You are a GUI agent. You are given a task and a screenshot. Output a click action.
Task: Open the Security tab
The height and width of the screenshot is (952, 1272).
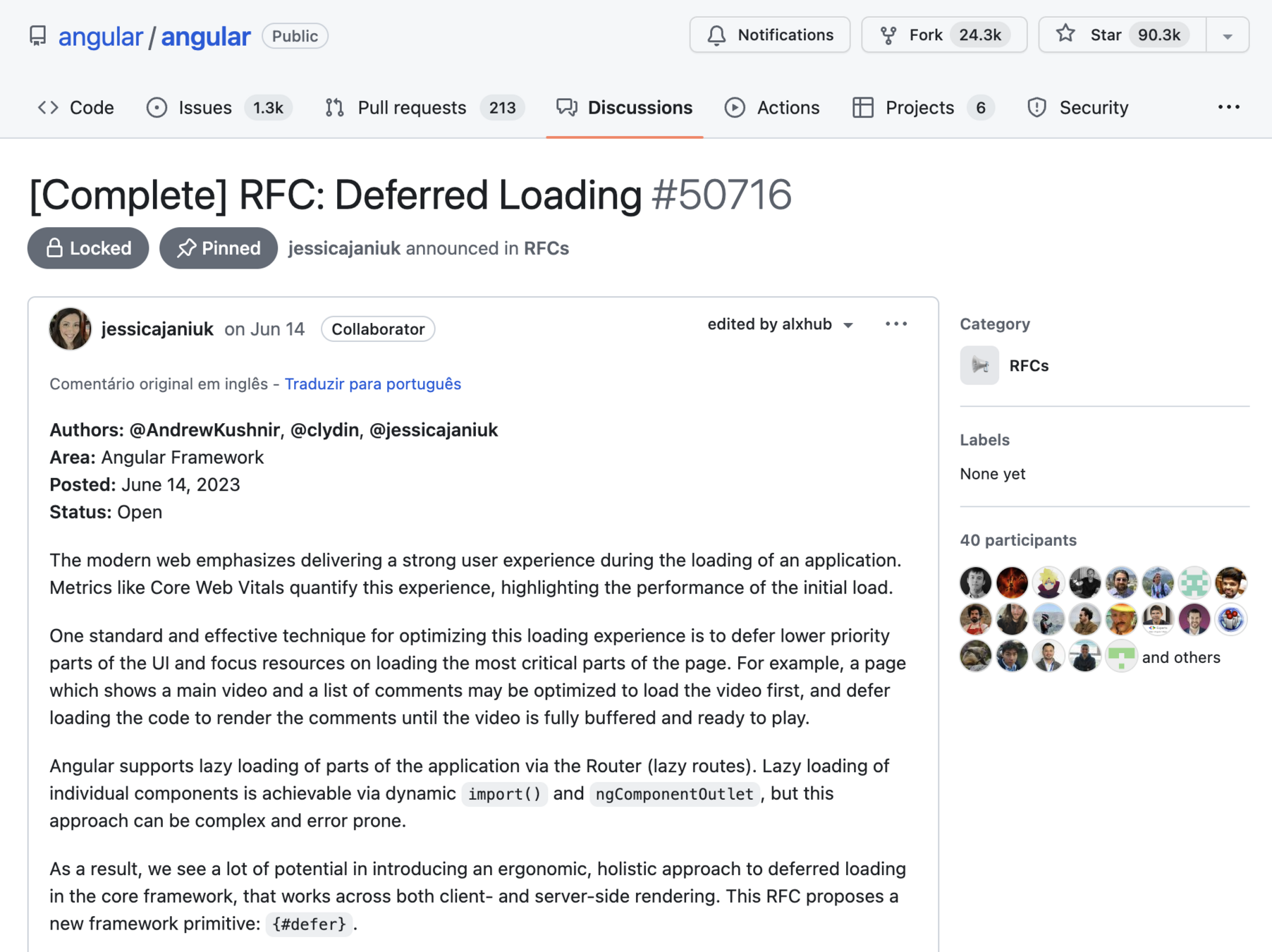(1078, 107)
